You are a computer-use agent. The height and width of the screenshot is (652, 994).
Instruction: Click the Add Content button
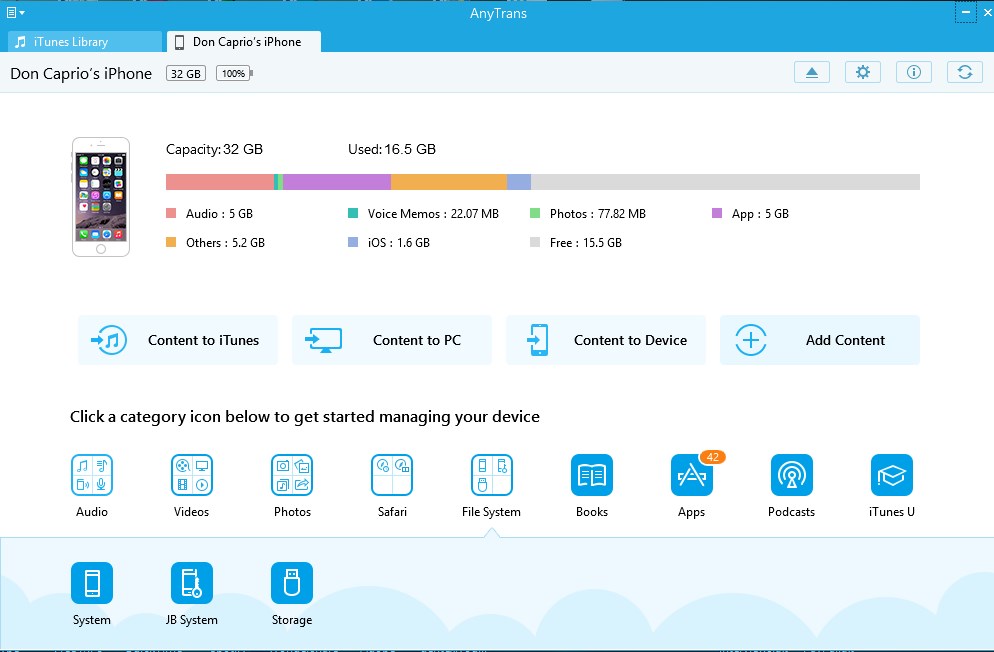pyautogui.click(x=820, y=340)
